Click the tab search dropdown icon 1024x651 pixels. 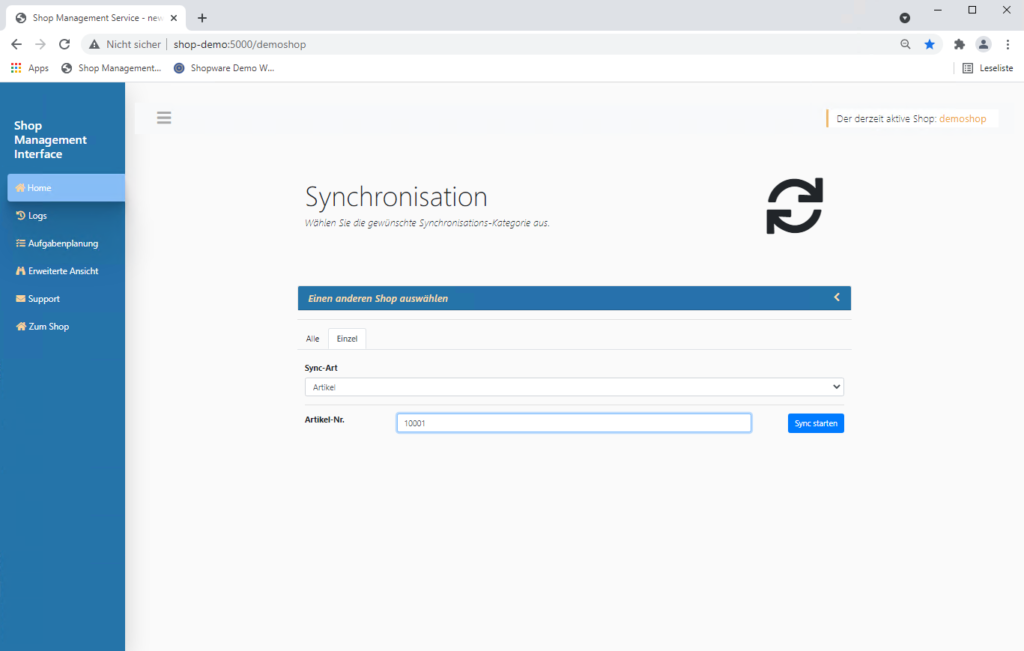coord(904,18)
